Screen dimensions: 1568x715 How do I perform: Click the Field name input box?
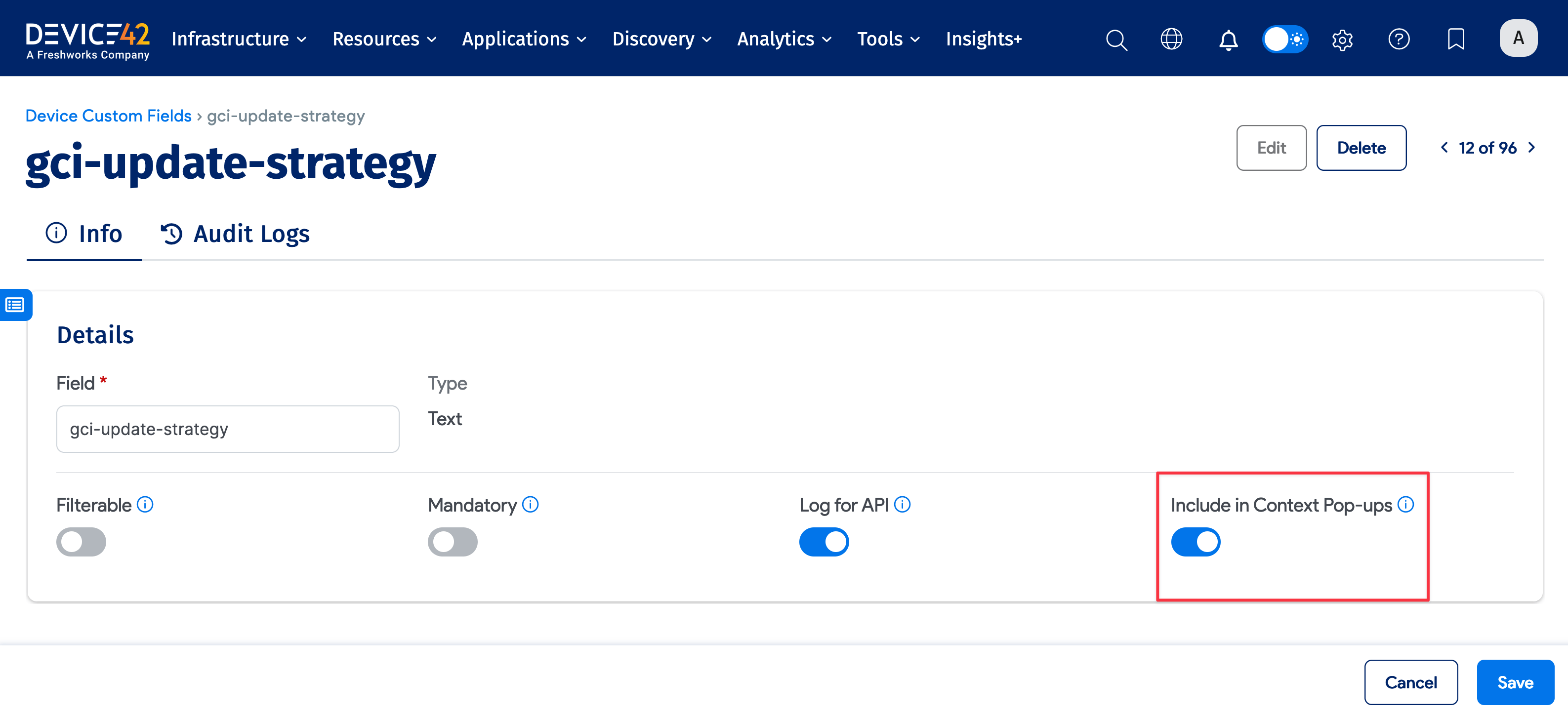pos(228,429)
